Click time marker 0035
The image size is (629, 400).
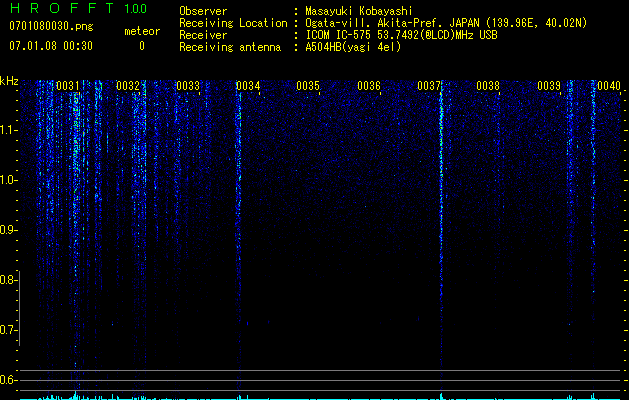[308, 86]
